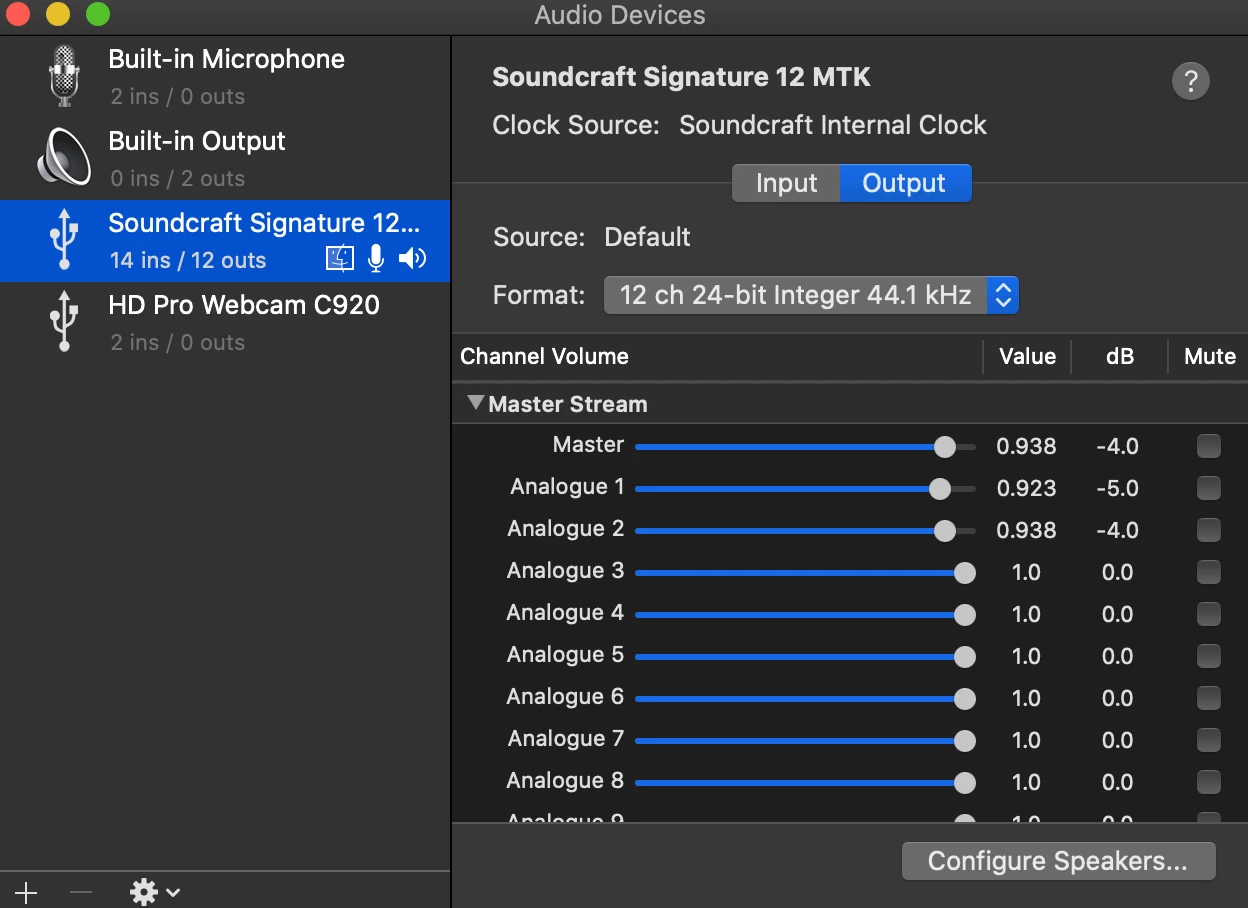Mute the Analogue 2 channel
The height and width of the screenshot is (908, 1248).
tap(1209, 530)
